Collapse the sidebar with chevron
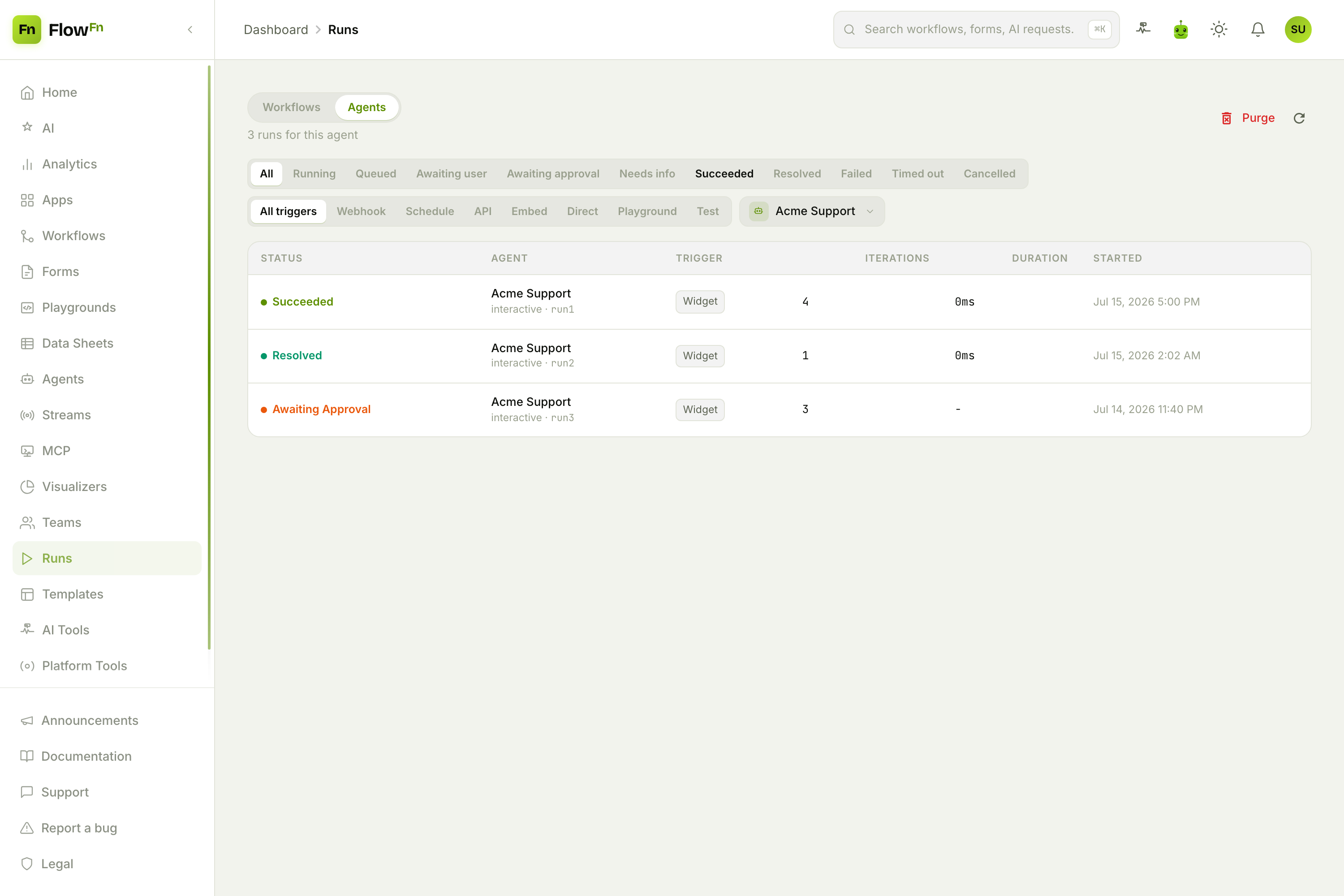1344x896 pixels. click(x=190, y=30)
